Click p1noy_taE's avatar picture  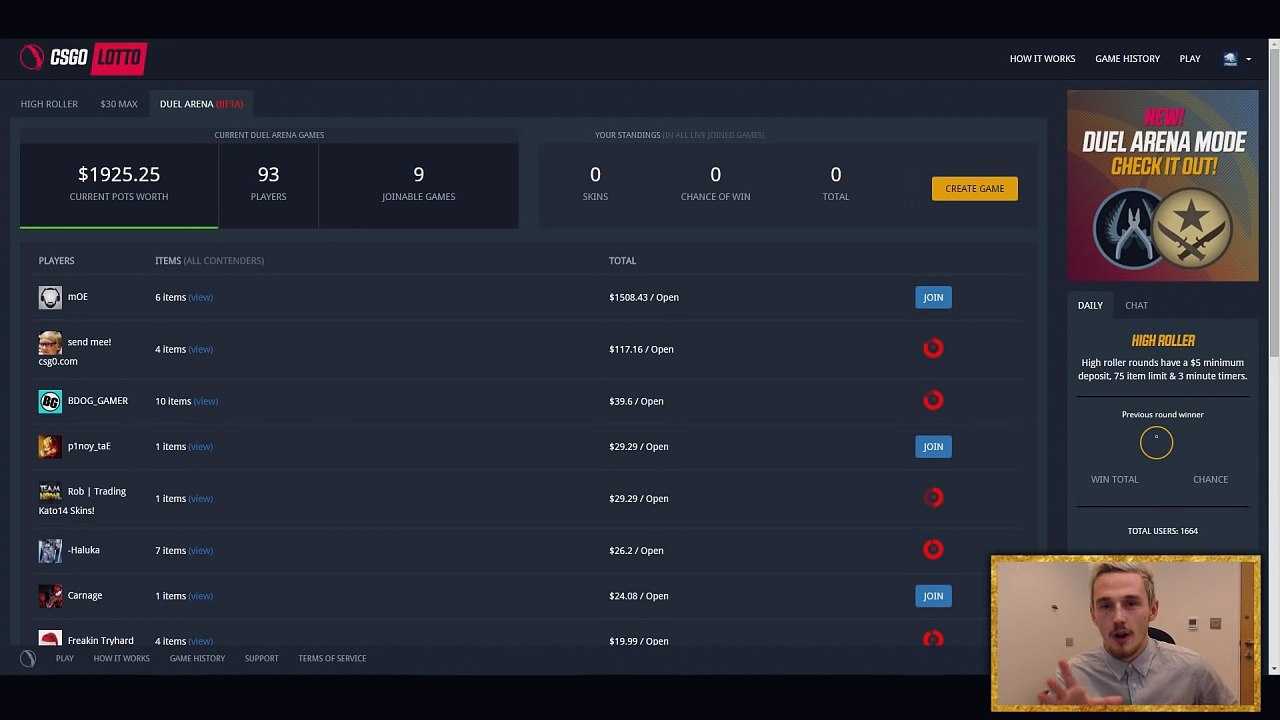50,446
